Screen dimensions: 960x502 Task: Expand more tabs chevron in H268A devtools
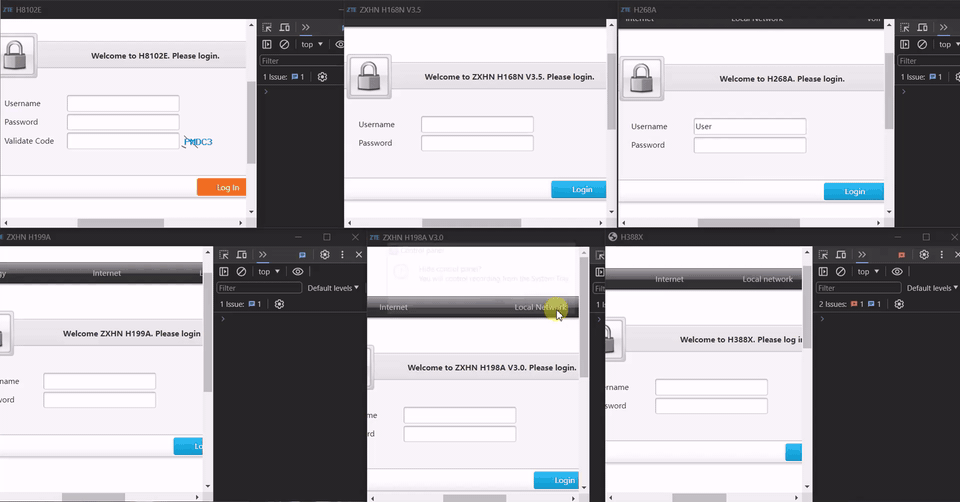click(x=943, y=28)
